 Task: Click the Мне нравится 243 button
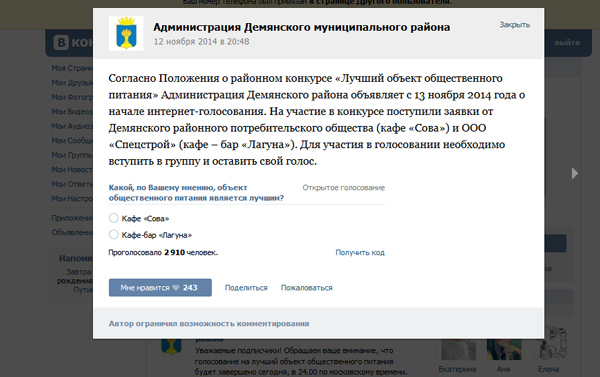[160, 287]
